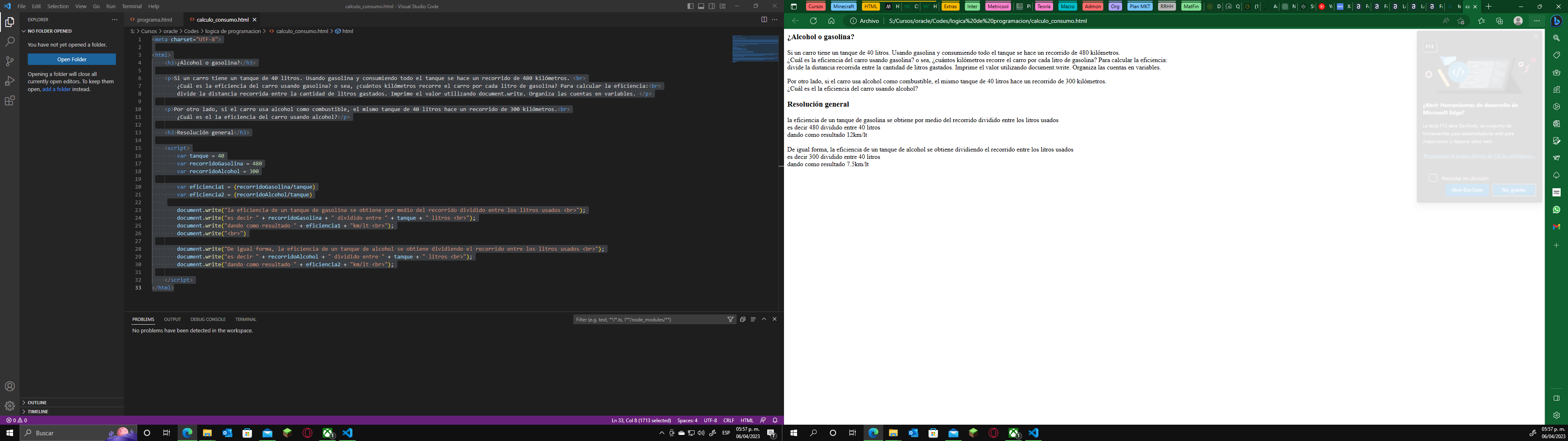The height and width of the screenshot is (441, 1568).
Task: Click the Edge back arrow
Action: pyautogui.click(x=795, y=21)
